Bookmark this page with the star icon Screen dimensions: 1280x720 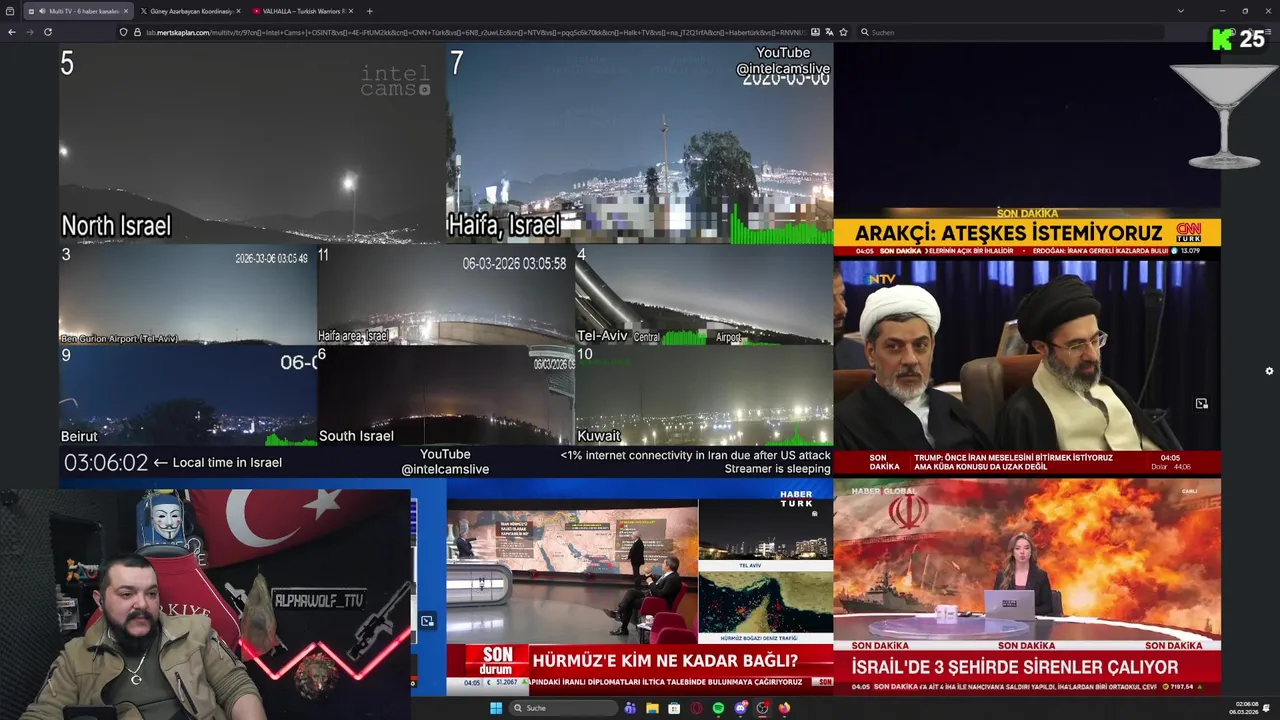[x=844, y=32]
